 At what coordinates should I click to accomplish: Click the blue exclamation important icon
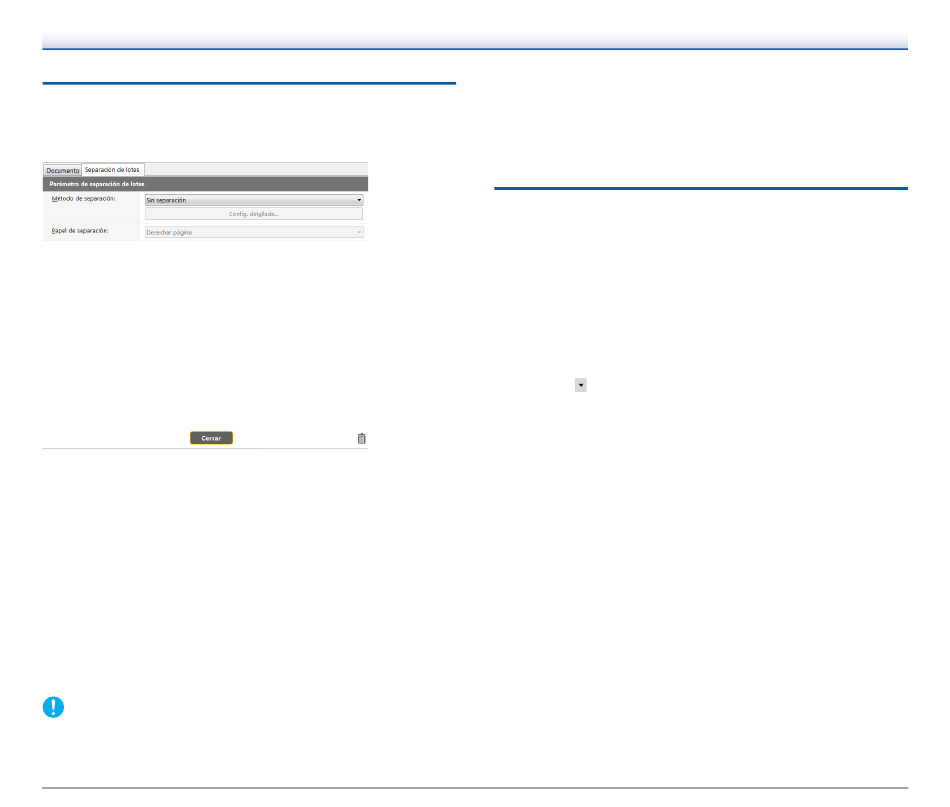(x=53, y=707)
